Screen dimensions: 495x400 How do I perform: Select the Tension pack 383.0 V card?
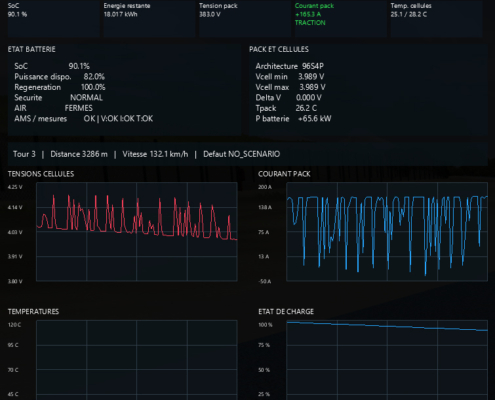click(x=245, y=18)
